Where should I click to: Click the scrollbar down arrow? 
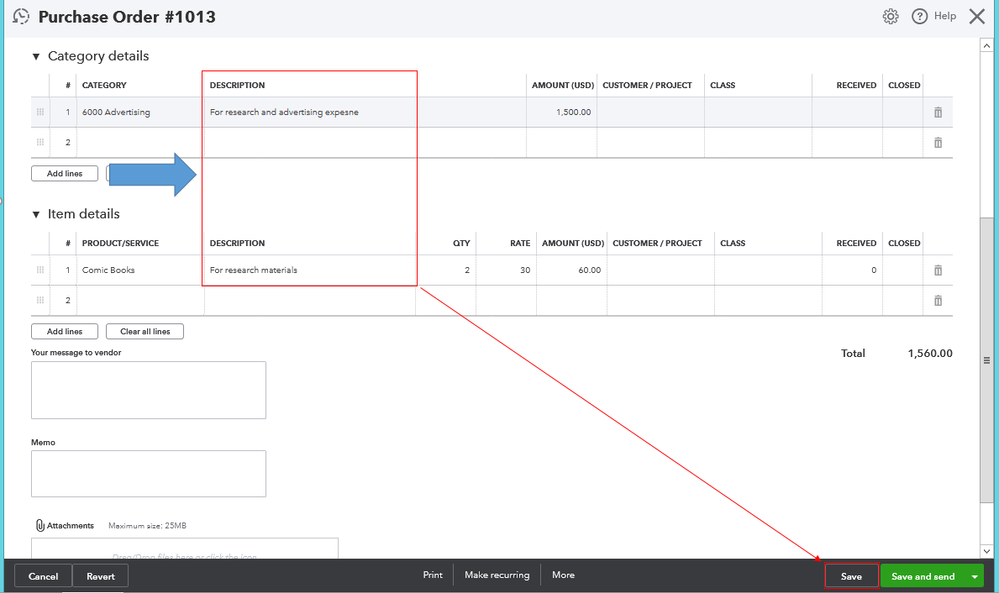click(986, 551)
